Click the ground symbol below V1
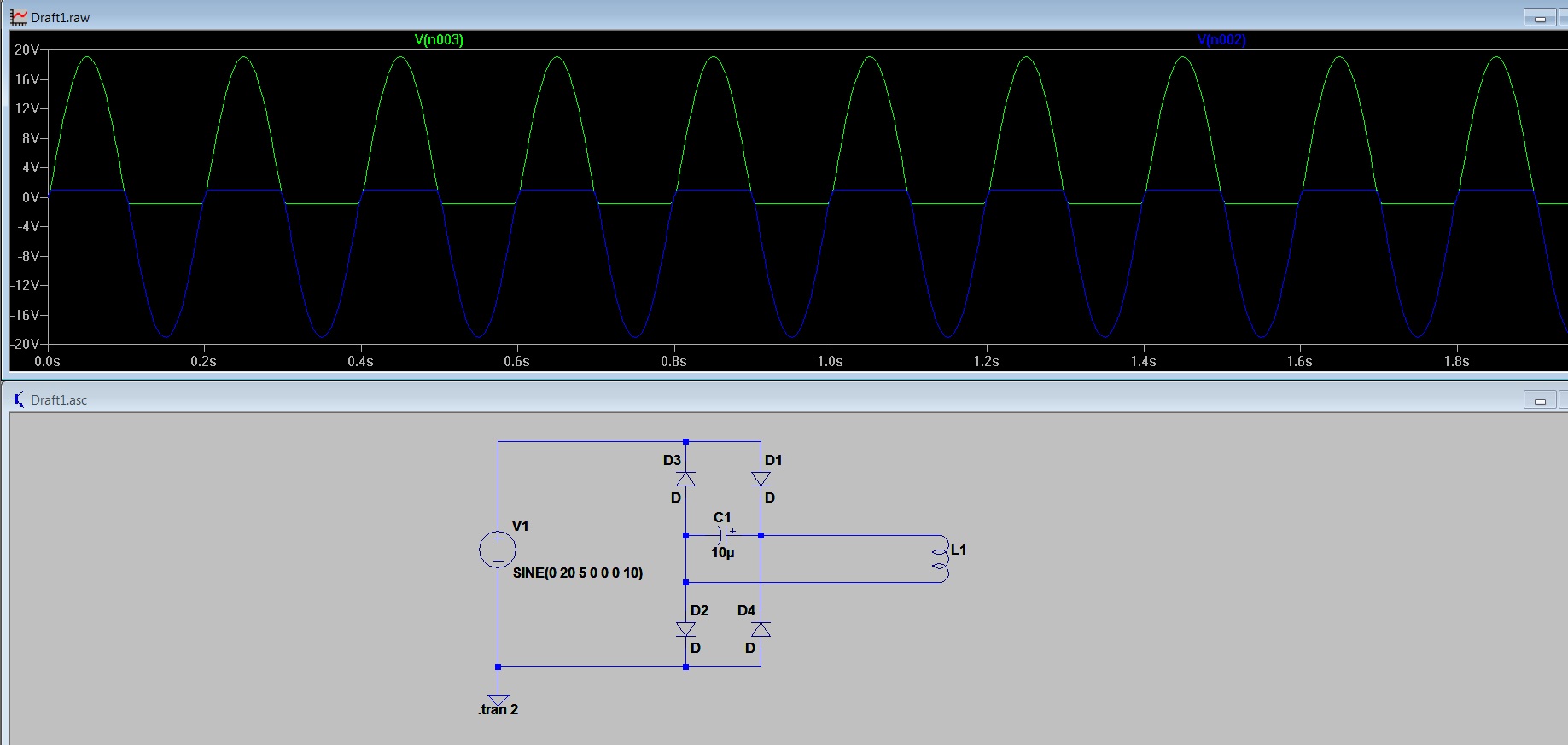The height and width of the screenshot is (745, 1568). [498, 698]
